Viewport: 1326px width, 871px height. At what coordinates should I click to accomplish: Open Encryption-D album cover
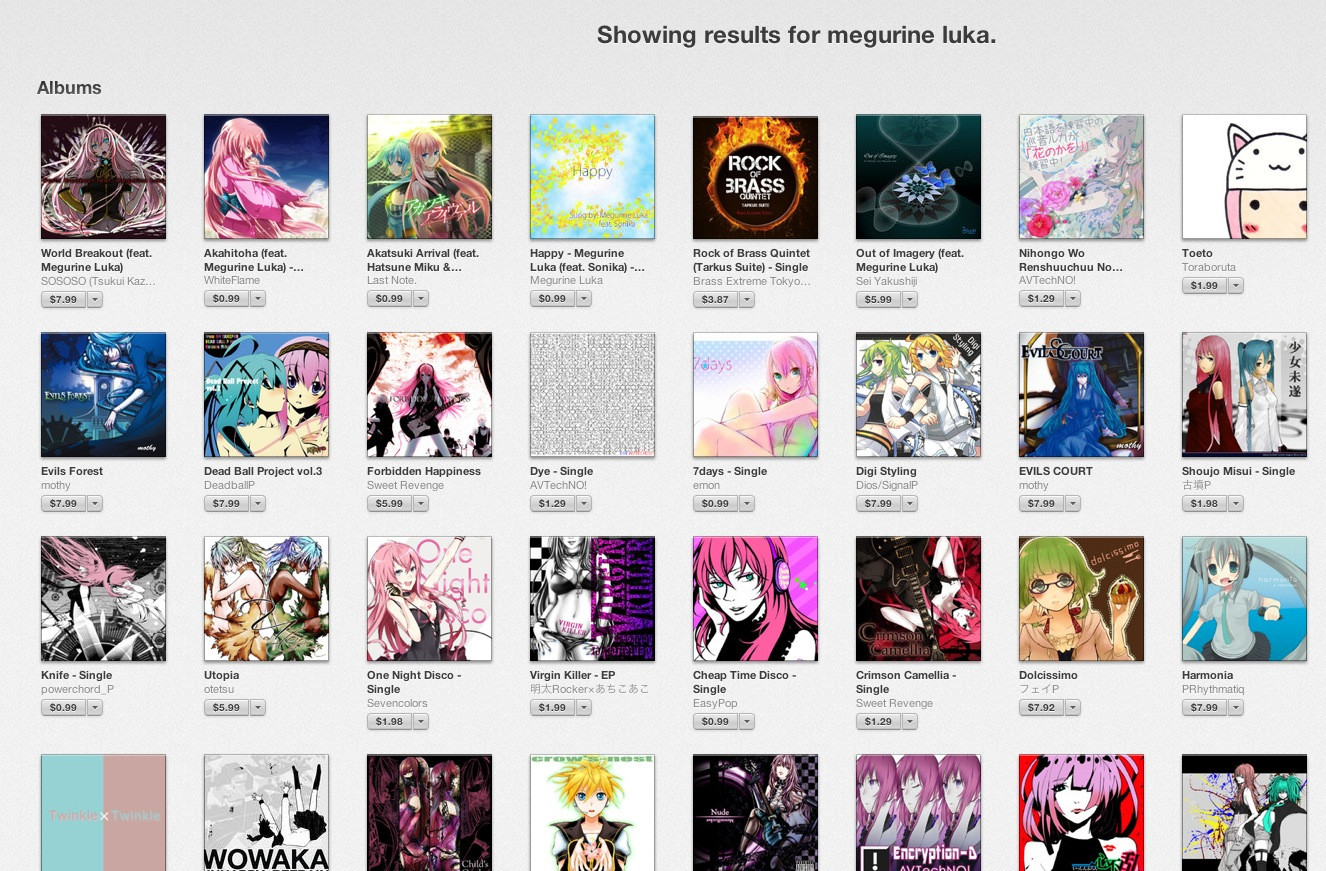pyautogui.click(x=918, y=813)
